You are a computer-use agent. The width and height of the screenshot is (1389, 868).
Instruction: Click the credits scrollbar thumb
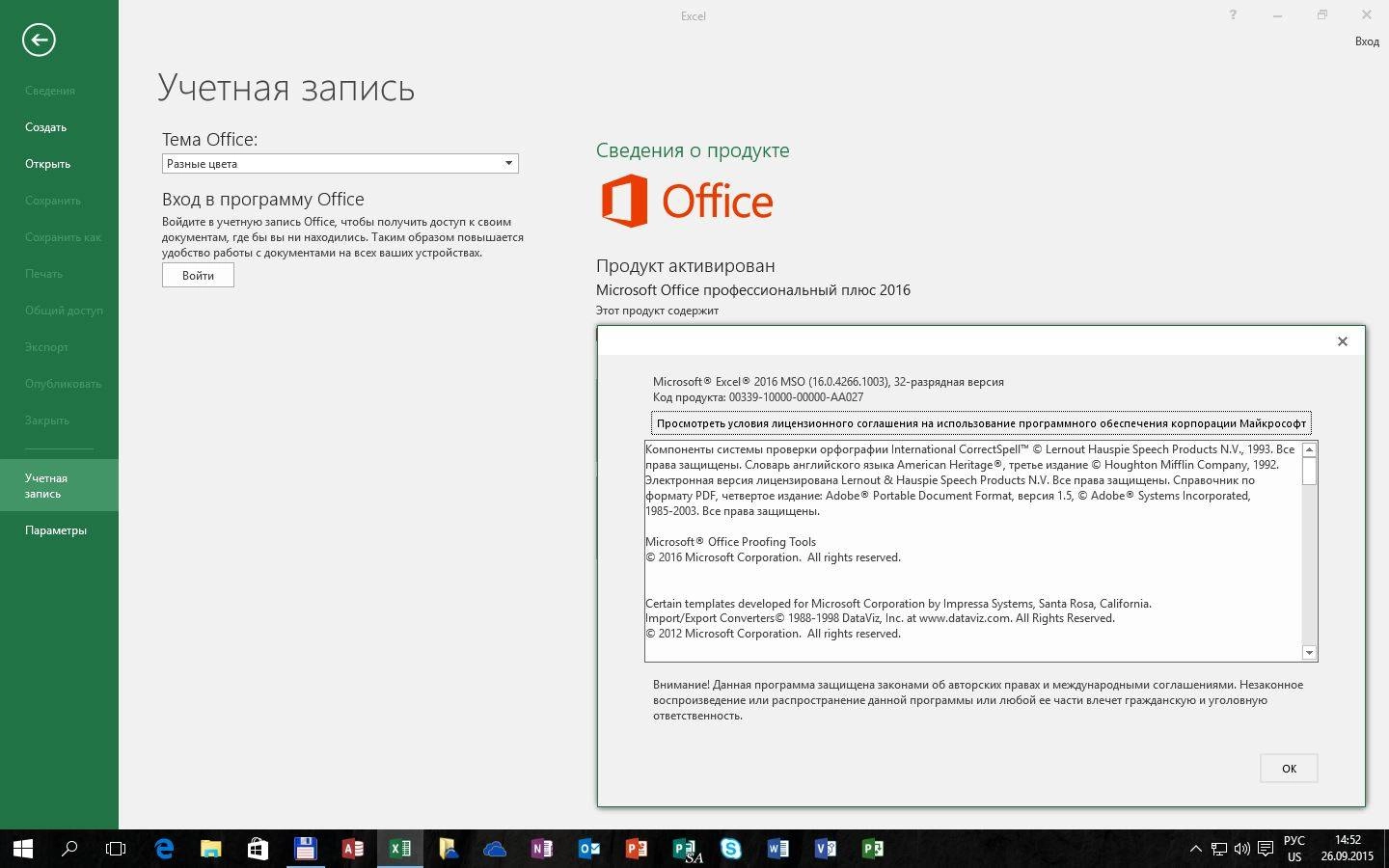click(1309, 471)
